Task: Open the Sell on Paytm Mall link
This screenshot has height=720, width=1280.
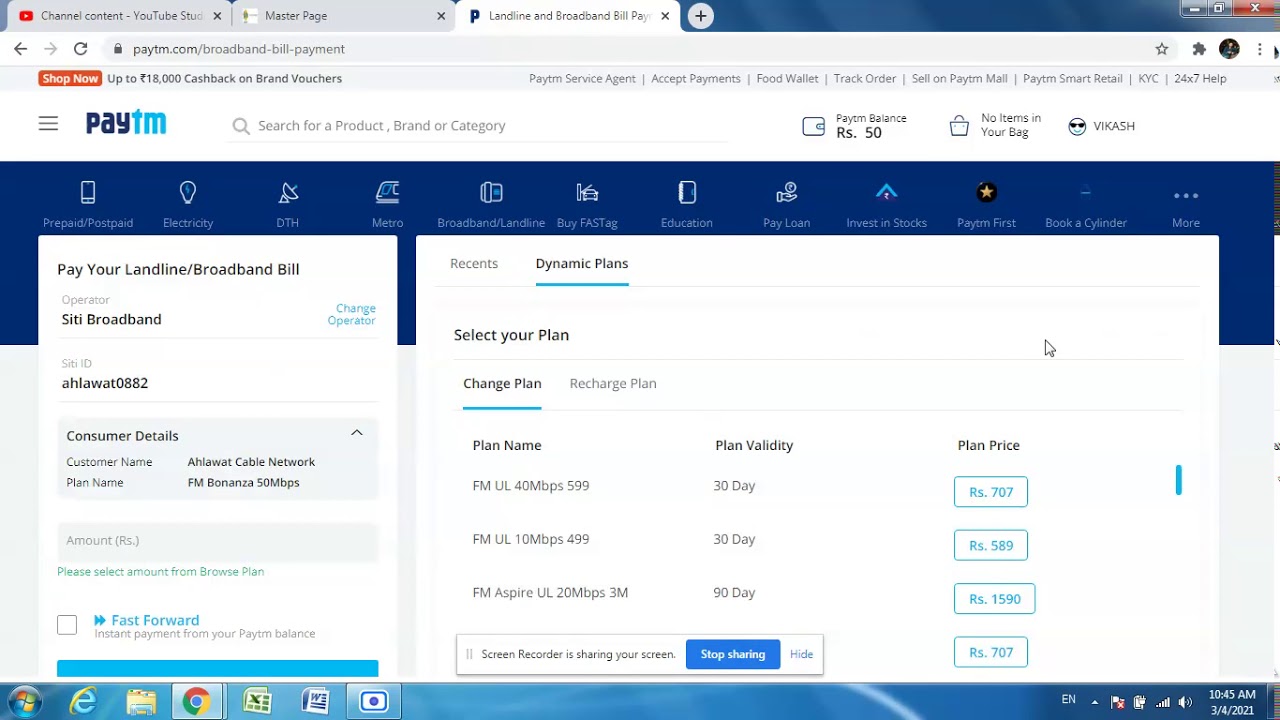Action: 960,78
